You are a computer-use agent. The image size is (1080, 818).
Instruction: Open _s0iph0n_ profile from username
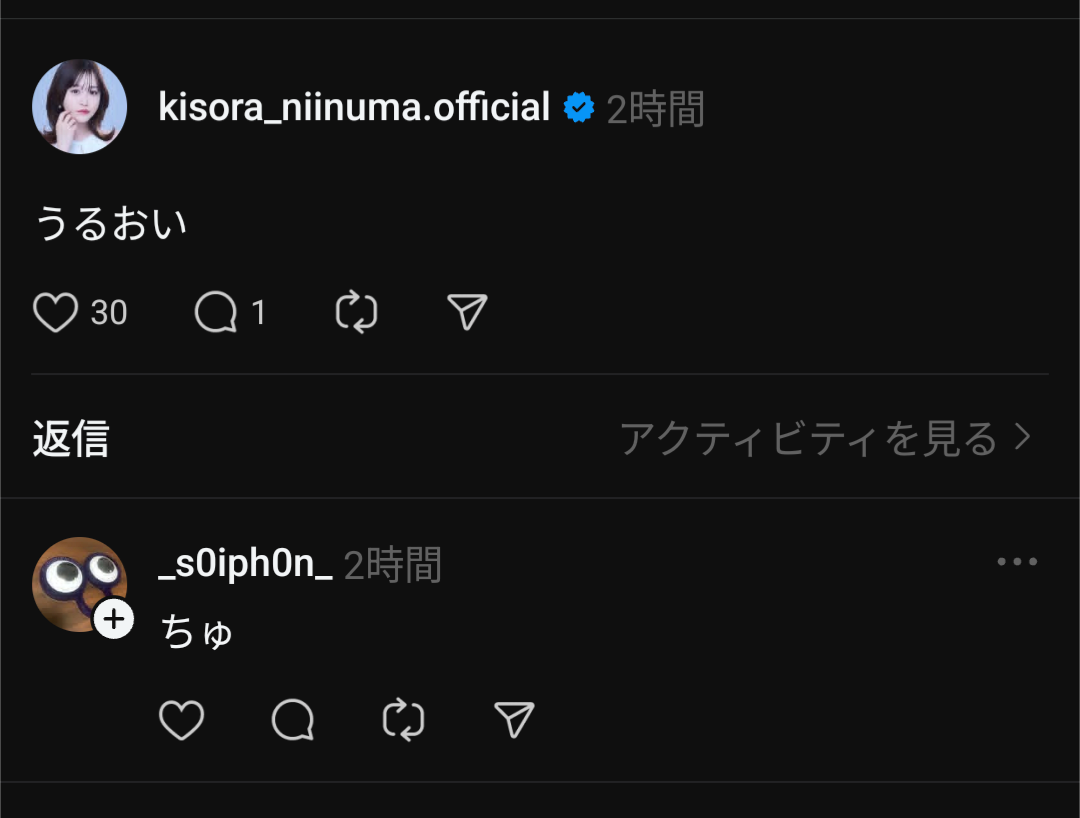click(x=245, y=566)
